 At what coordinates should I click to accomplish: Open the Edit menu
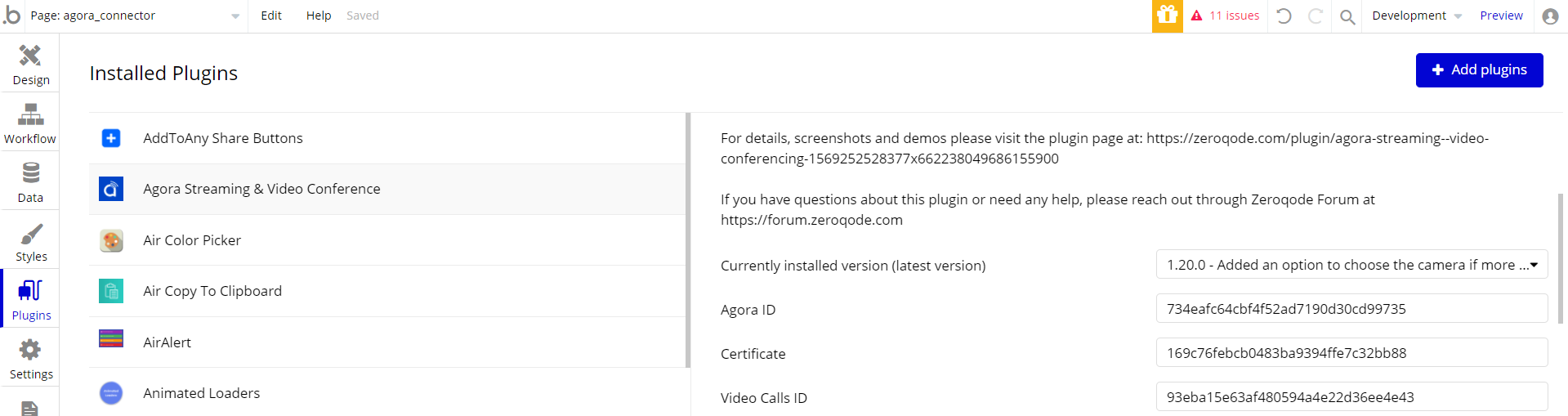(271, 16)
